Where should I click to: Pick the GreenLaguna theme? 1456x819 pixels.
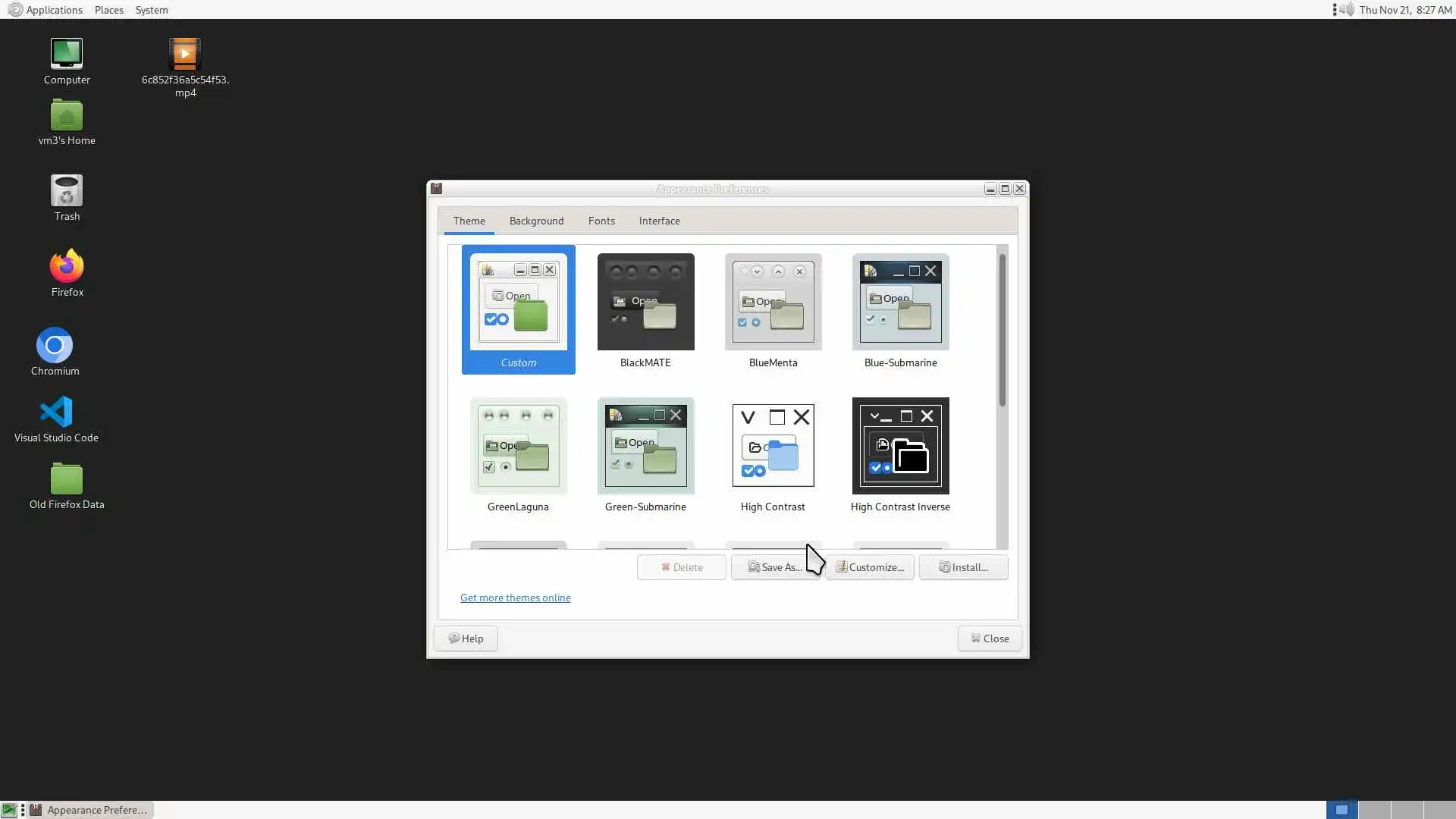[518, 447]
